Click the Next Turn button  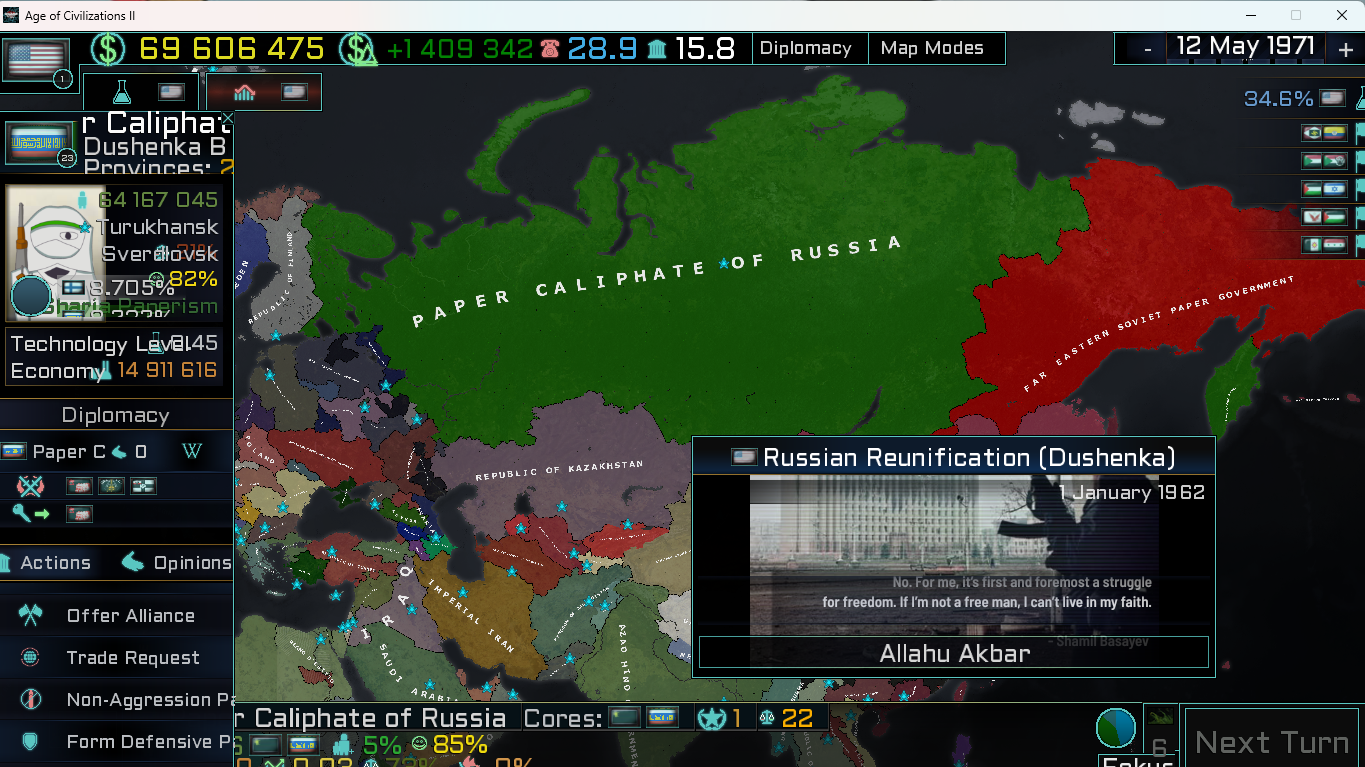[x=1273, y=743]
